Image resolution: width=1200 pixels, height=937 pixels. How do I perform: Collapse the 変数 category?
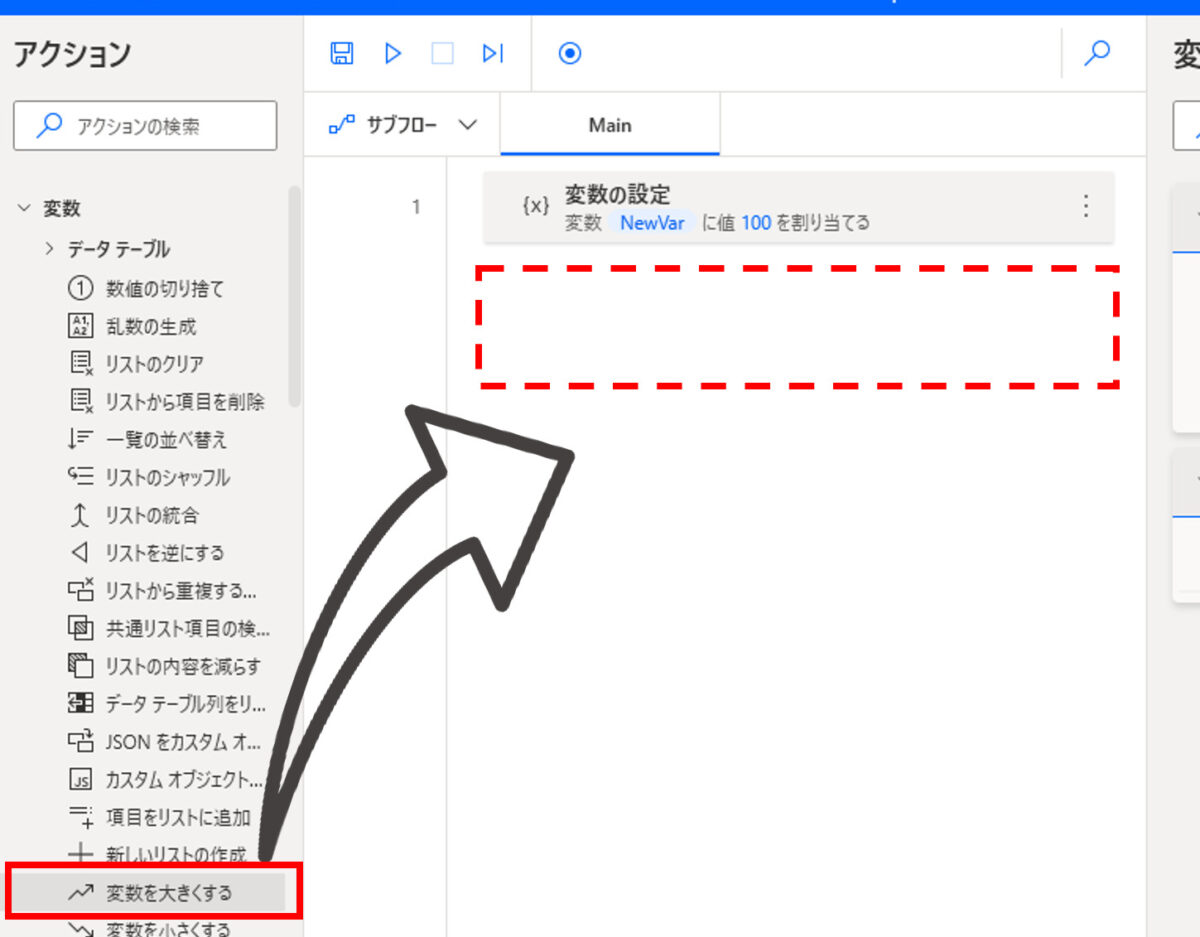coord(24,209)
